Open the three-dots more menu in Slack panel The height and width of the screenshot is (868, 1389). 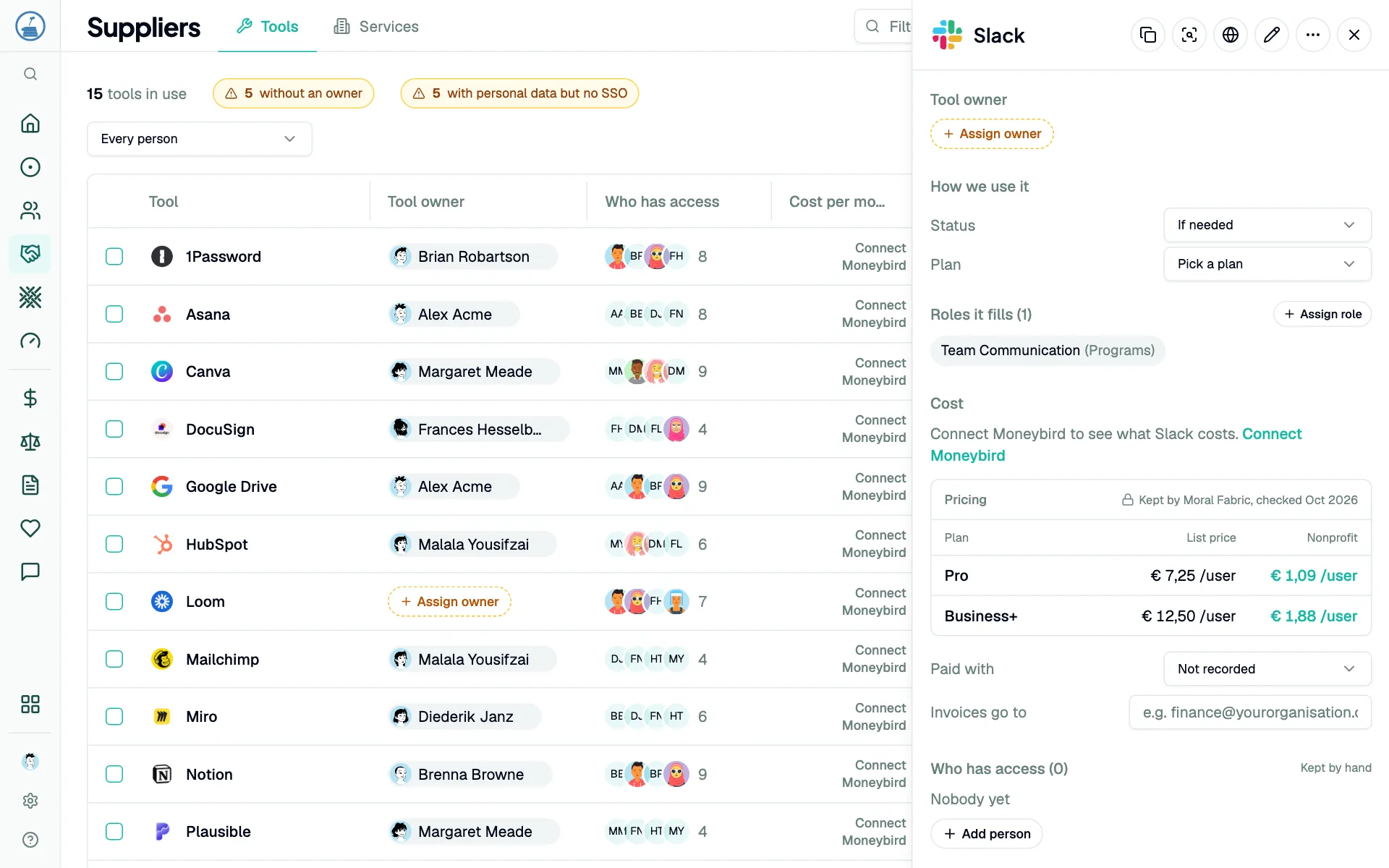click(x=1313, y=35)
